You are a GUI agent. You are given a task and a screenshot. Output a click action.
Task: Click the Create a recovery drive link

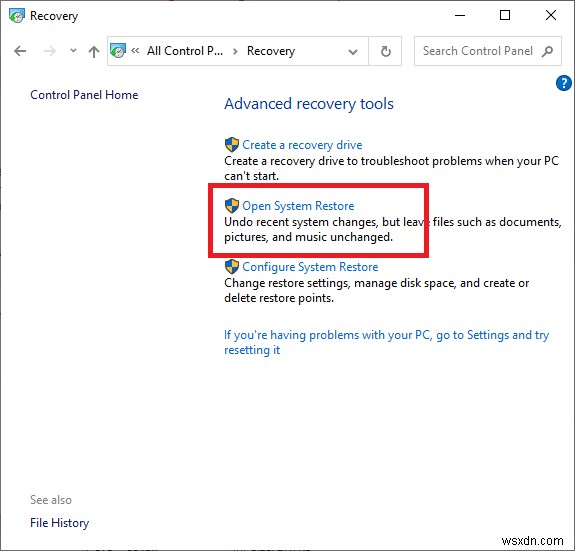click(302, 145)
